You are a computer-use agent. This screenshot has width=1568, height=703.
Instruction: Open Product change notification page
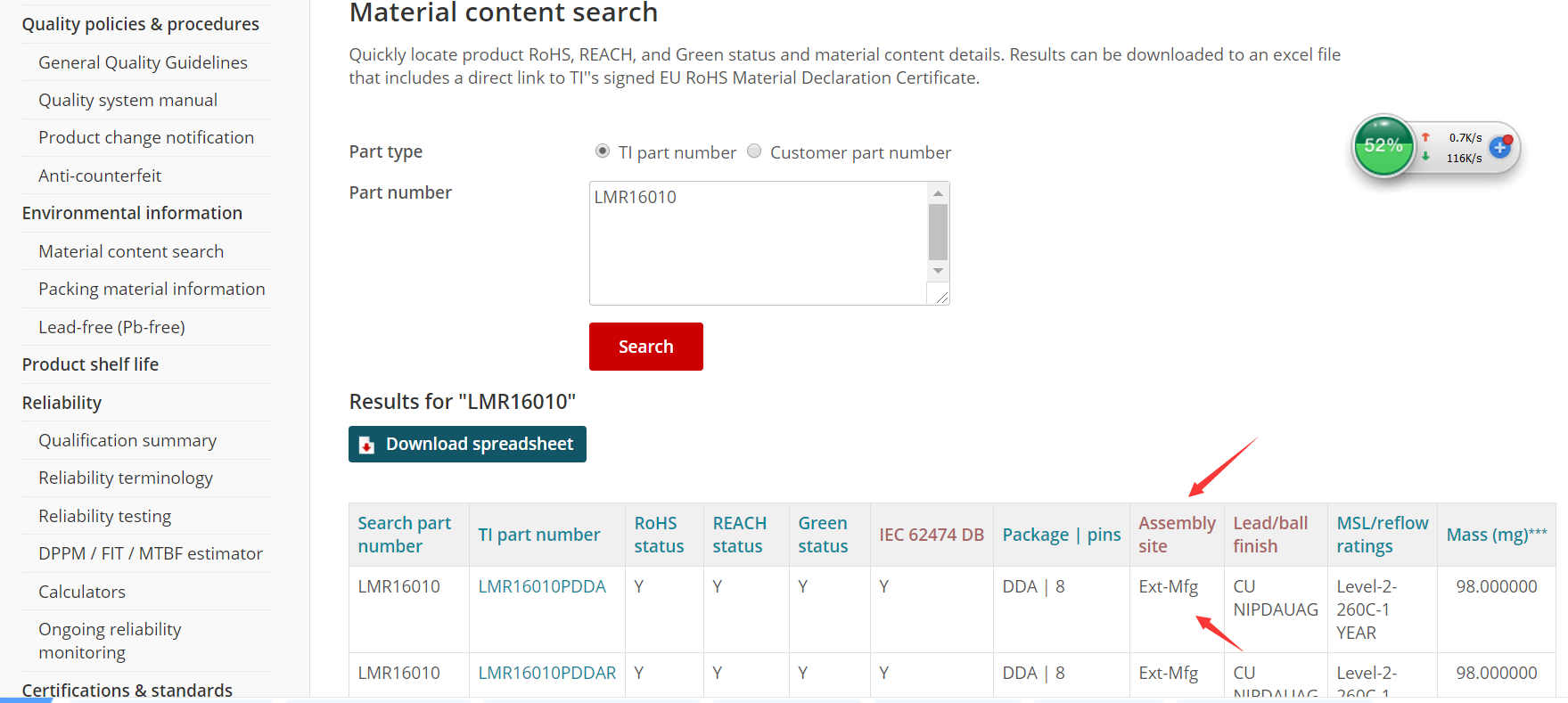(146, 137)
